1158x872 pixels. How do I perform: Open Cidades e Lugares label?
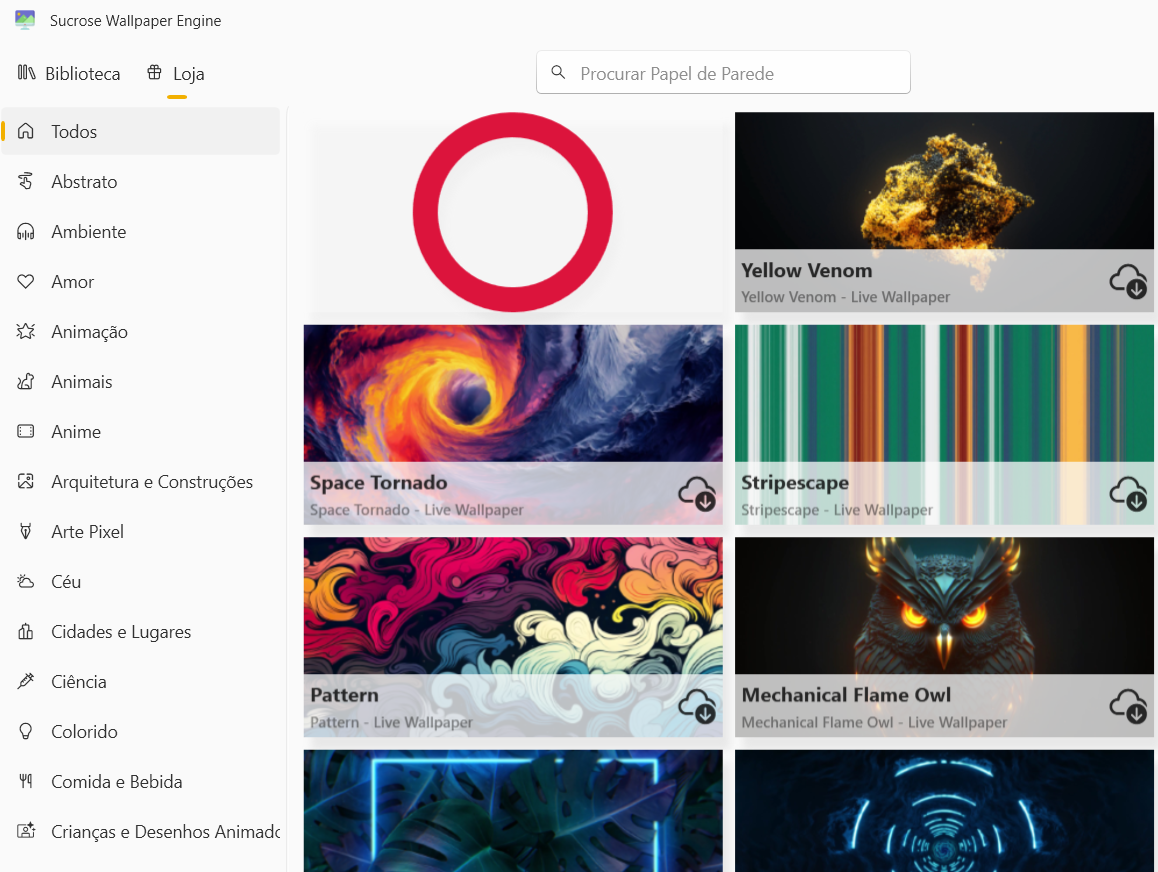(121, 632)
